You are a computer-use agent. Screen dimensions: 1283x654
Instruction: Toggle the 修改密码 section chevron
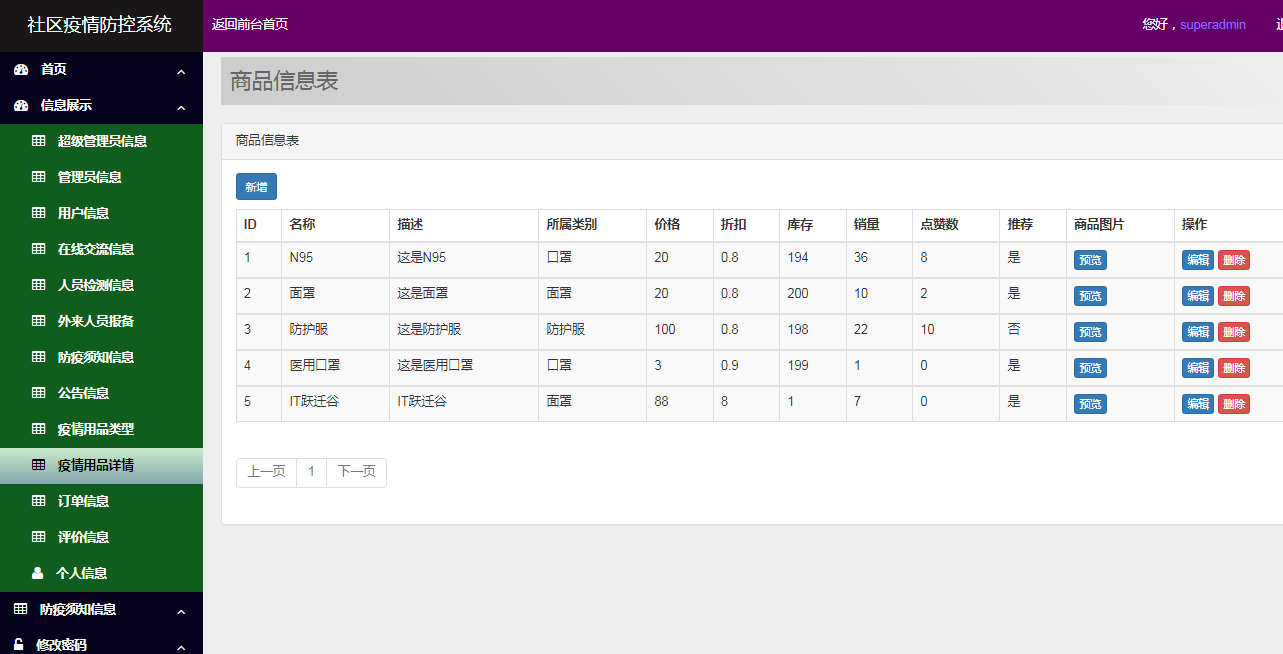[x=181, y=647]
